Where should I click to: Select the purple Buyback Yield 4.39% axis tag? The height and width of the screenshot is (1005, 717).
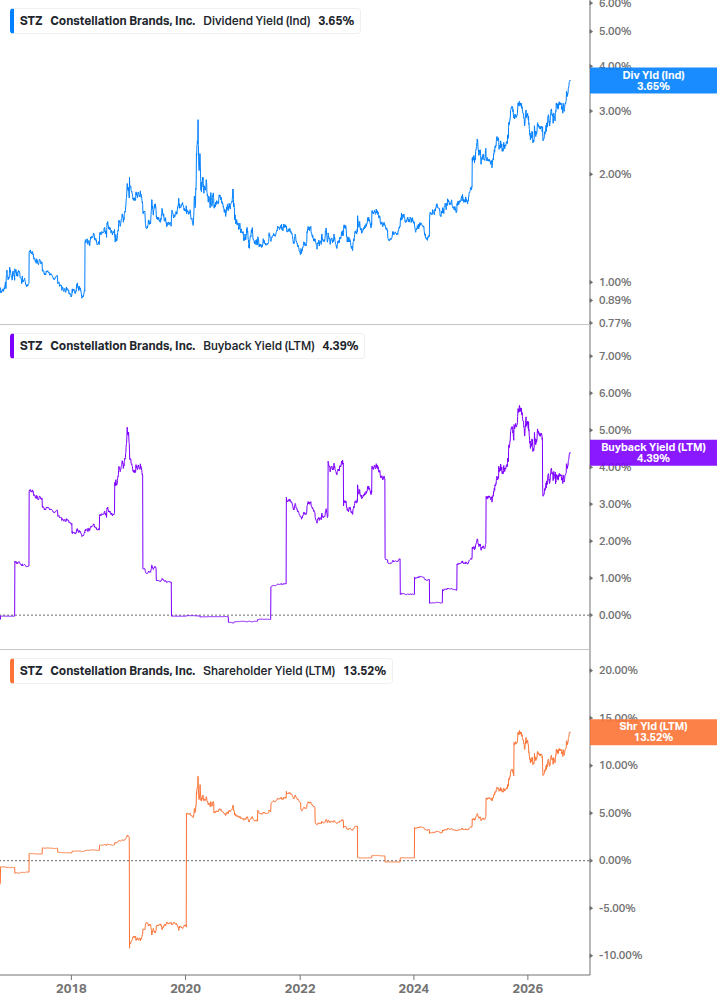coord(653,453)
